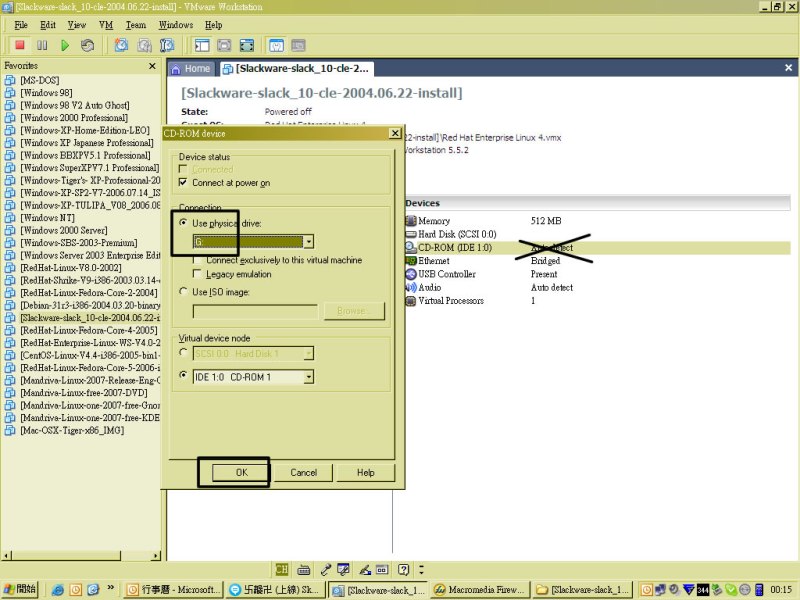Viewport: 800px width, 600px height.
Task: Click the CD-ROM (IDE 1:0) device icon
Action: click(x=411, y=247)
